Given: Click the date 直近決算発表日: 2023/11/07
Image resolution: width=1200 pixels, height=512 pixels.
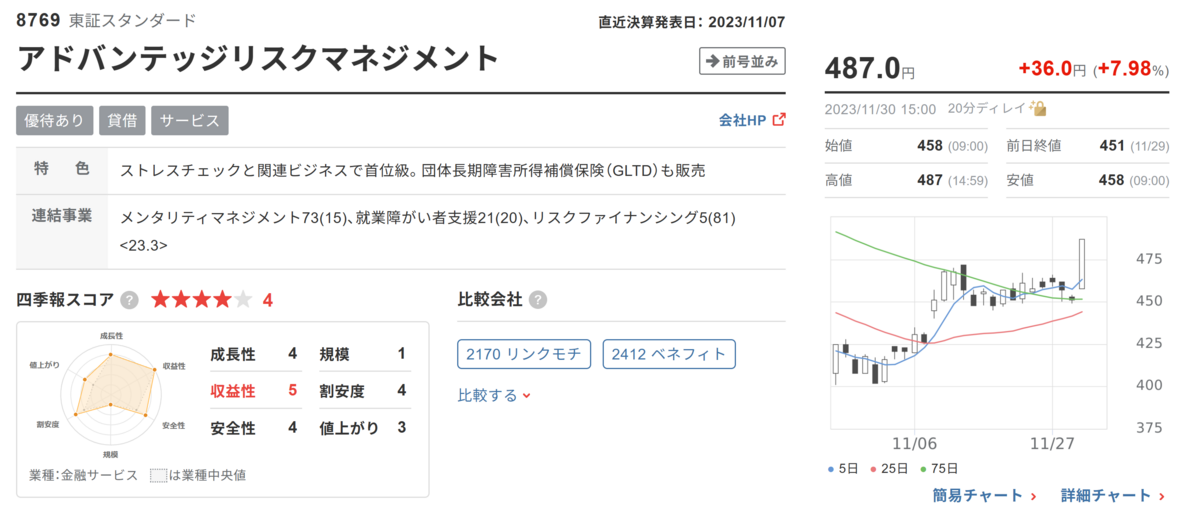Looking at the screenshot, I should tap(692, 21).
